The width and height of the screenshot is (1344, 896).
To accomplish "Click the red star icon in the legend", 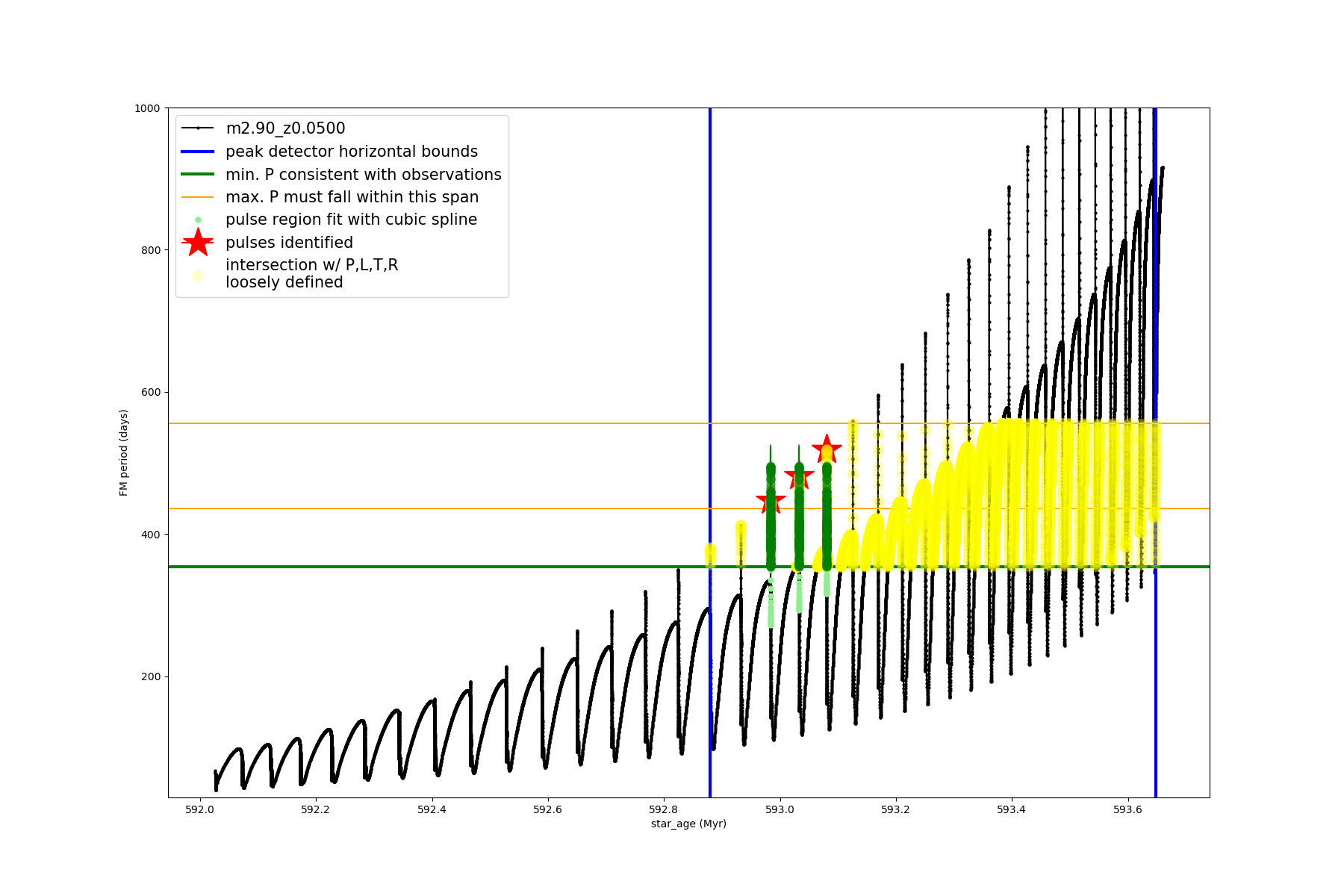I will [198, 243].
